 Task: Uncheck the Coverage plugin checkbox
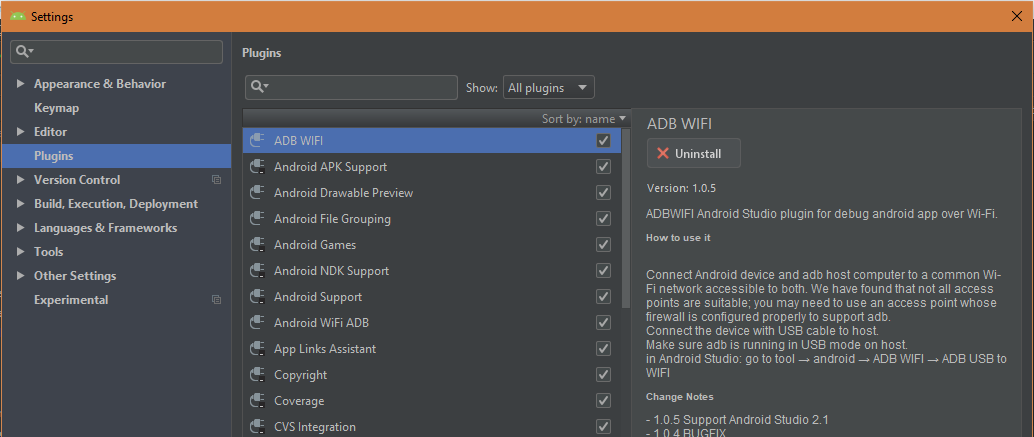pyautogui.click(x=603, y=401)
